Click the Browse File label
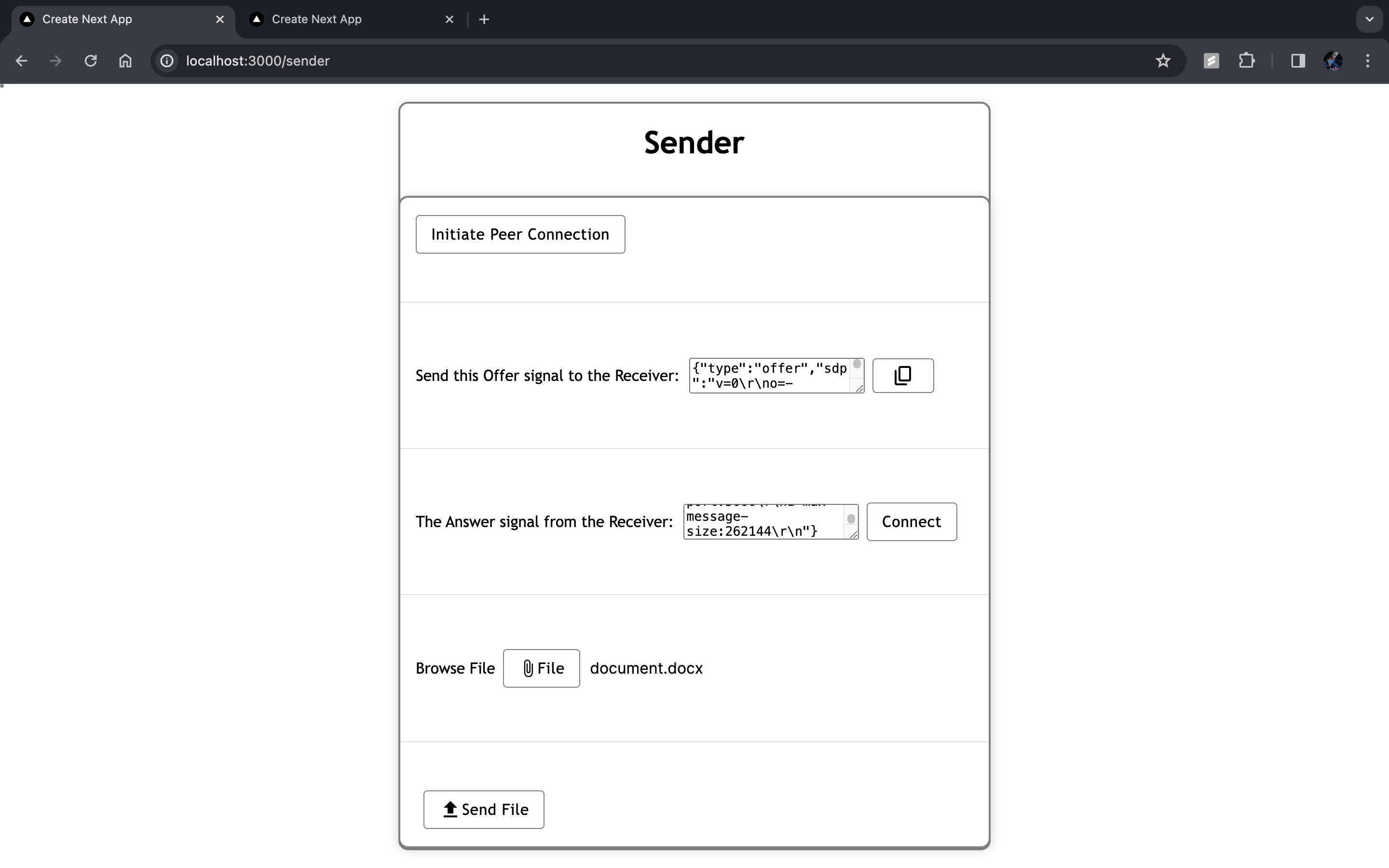 click(455, 668)
